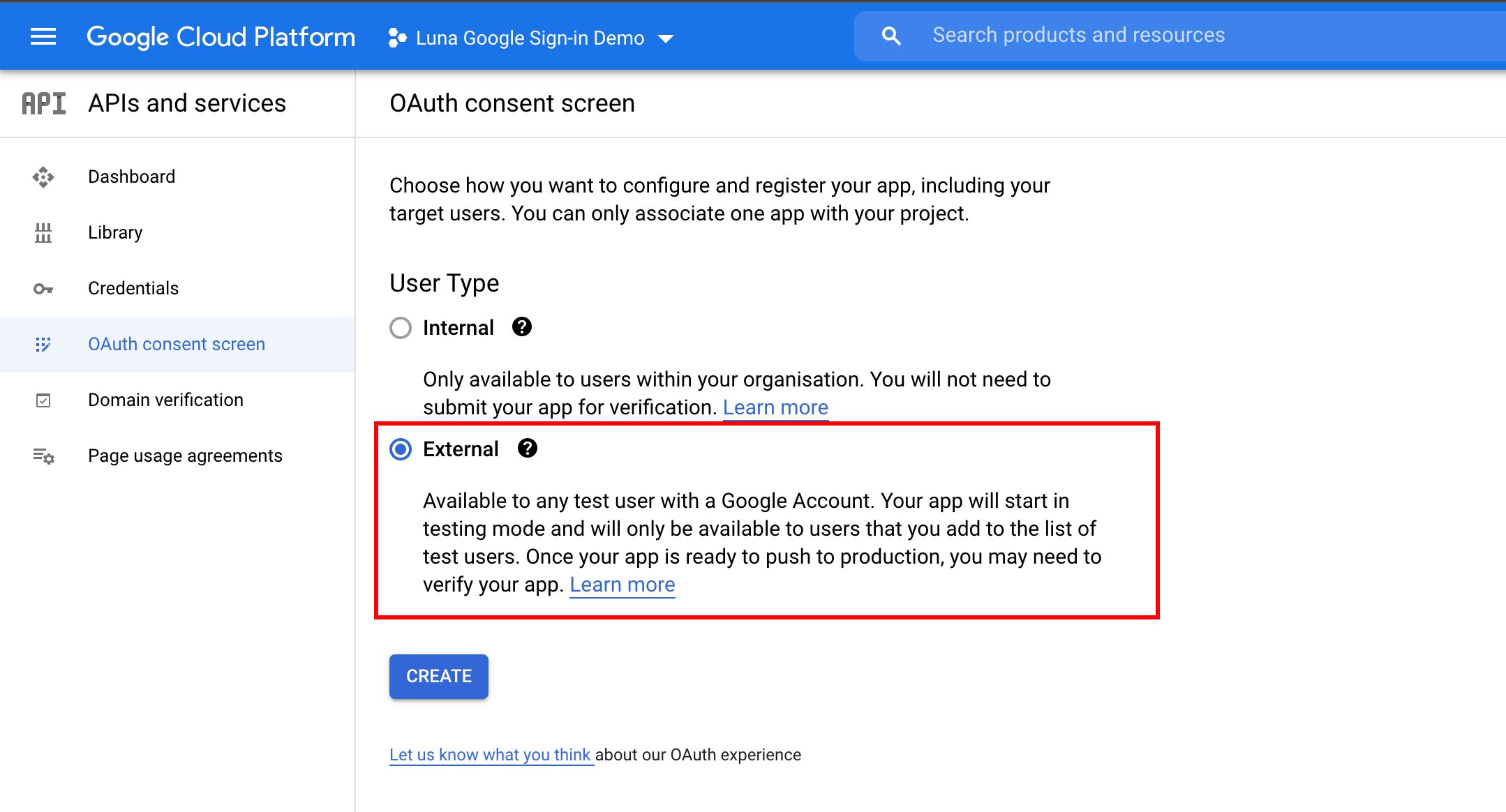The width and height of the screenshot is (1506, 812).
Task: Click the search magnifier icon
Action: tap(891, 36)
